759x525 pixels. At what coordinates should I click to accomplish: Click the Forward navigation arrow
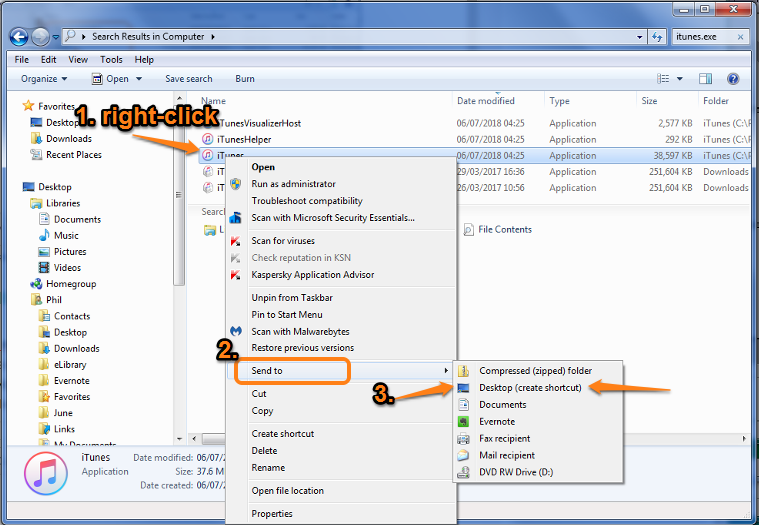click(40, 37)
